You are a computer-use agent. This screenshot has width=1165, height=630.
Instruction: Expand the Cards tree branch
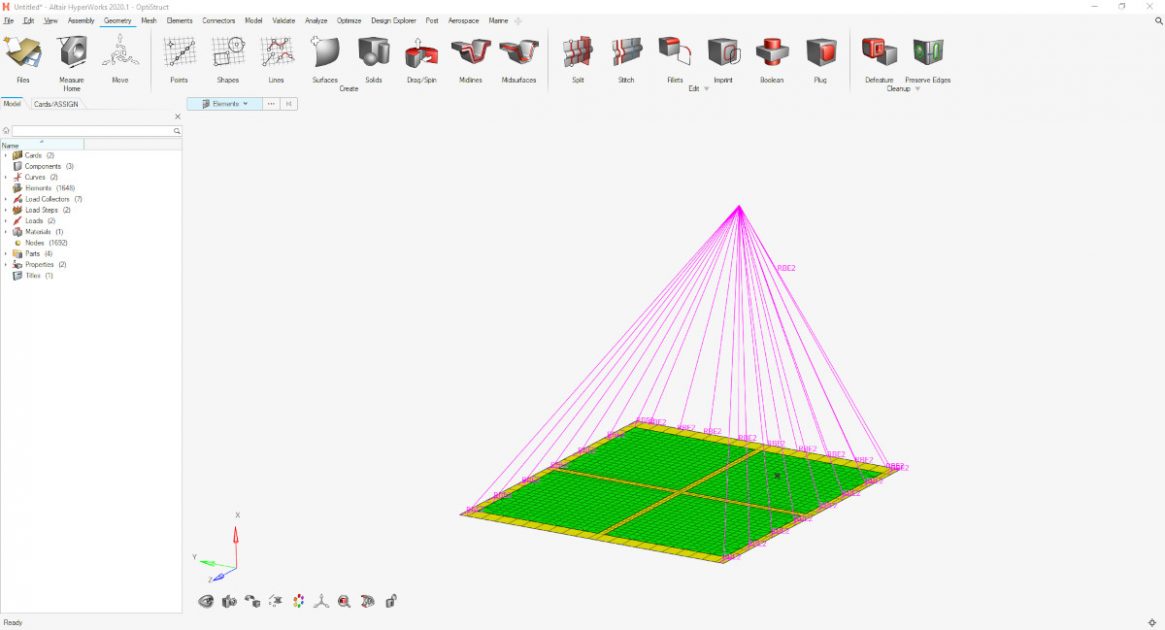click(x=8, y=155)
